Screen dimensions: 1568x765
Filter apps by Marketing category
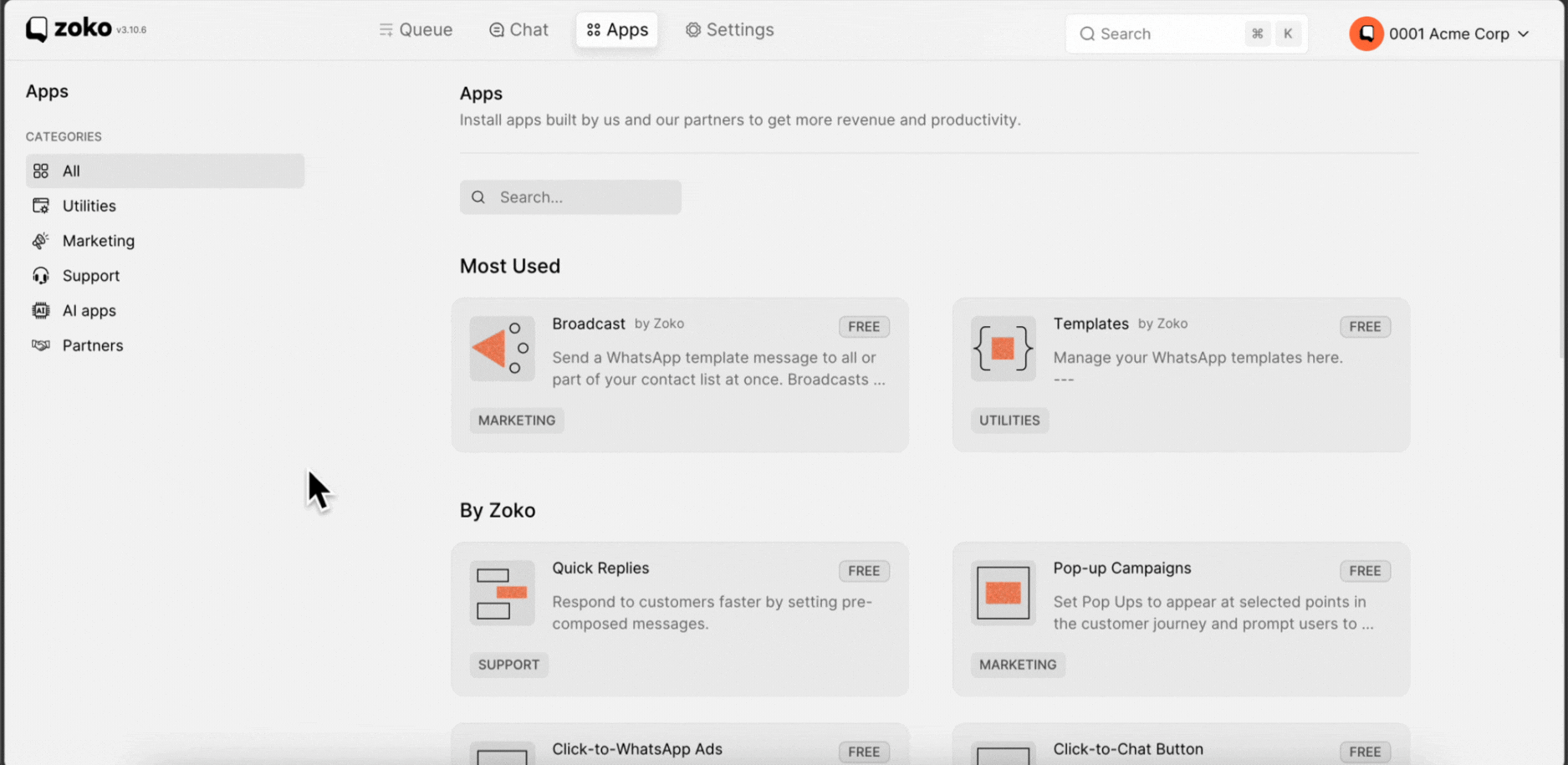point(165,241)
